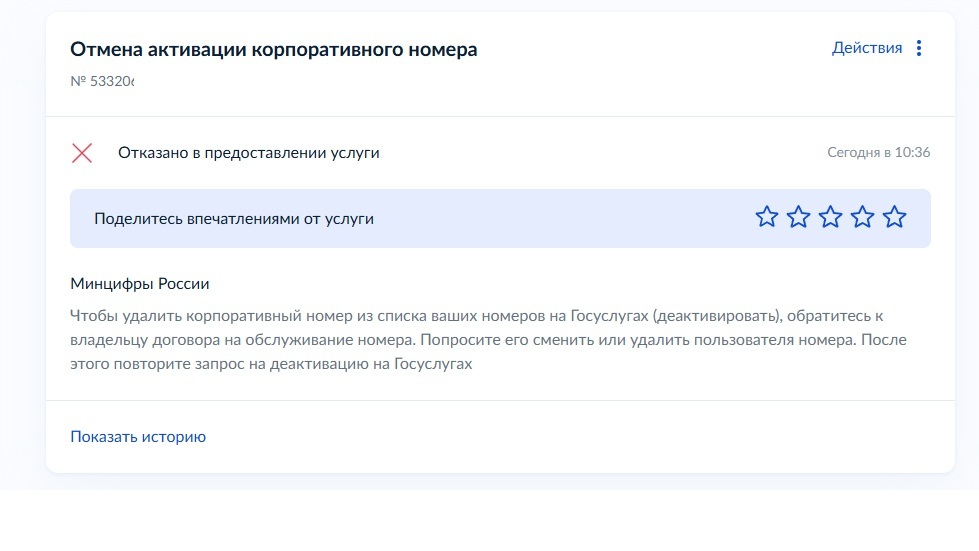The image size is (979, 551).
Task: Click the text Поделитесь впечатлениями от услуги
Action: point(234,218)
